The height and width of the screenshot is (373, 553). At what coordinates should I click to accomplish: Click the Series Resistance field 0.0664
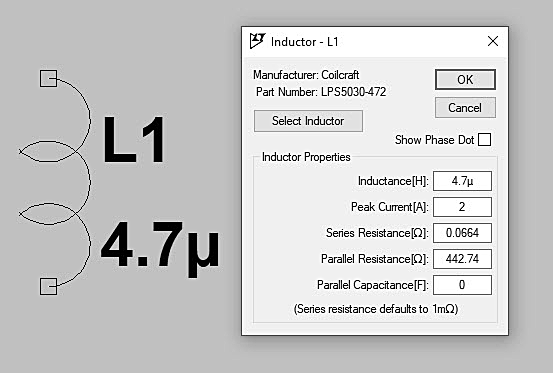point(462,233)
